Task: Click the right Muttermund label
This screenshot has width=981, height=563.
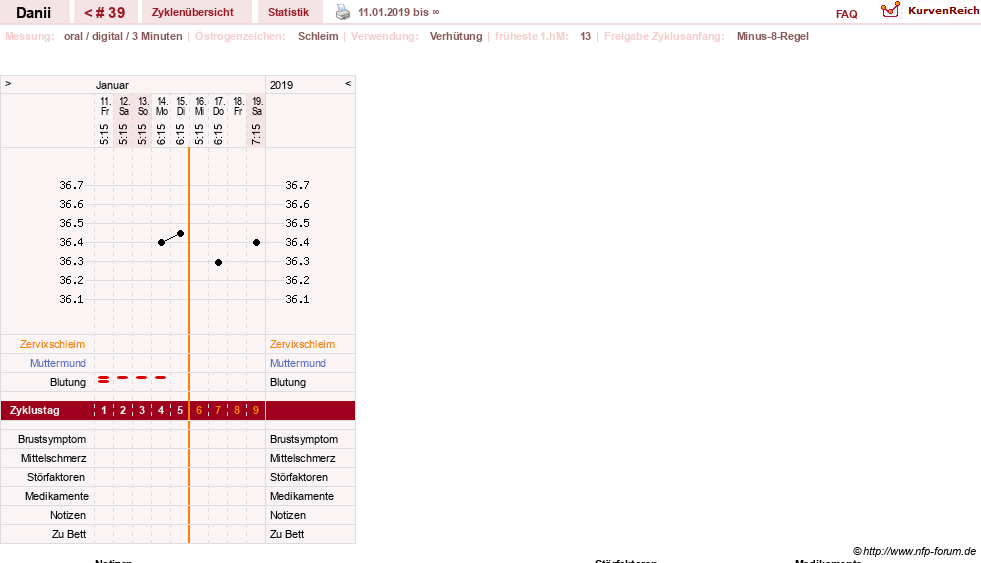Action: 298,363
